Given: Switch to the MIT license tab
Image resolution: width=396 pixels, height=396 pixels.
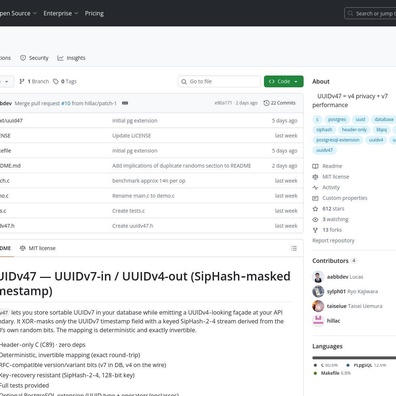Looking at the screenshot, I should pos(38,248).
